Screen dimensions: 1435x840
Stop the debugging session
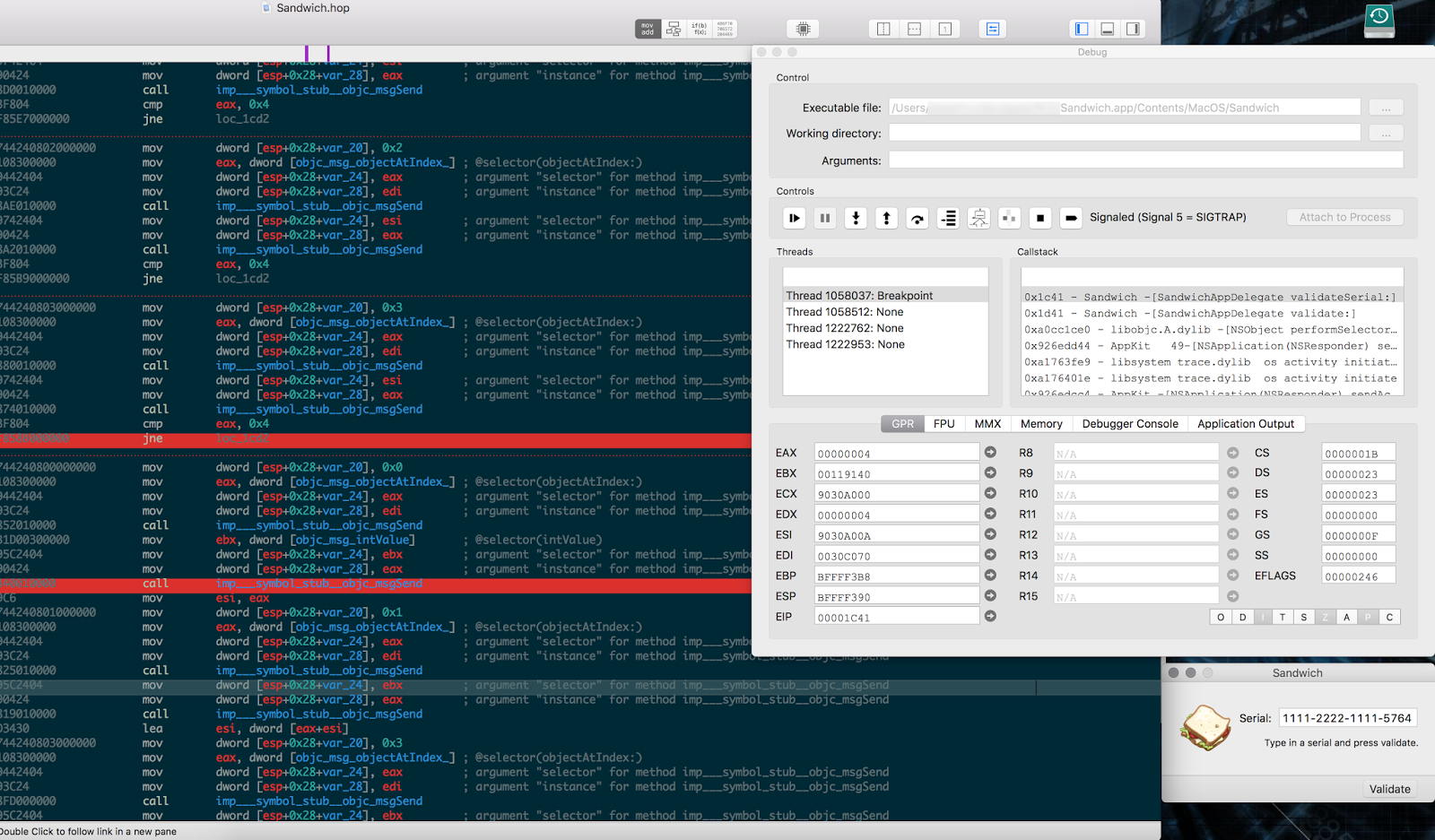point(1039,217)
